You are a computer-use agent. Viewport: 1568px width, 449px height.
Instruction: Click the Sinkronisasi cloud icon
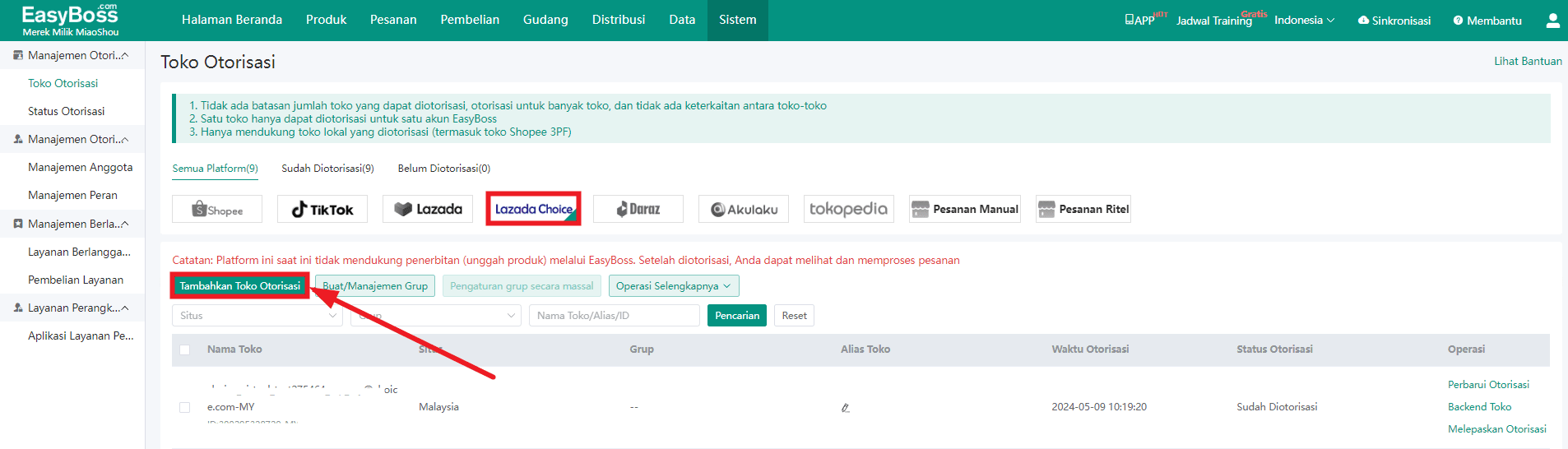coord(1363,21)
